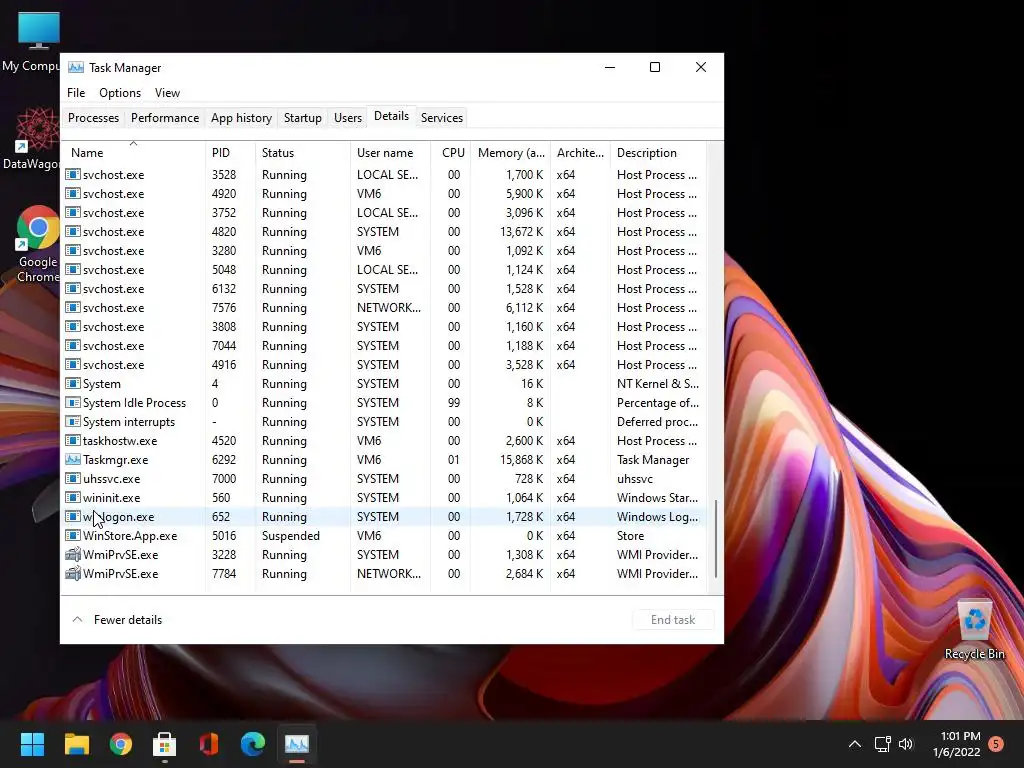1024x768 pixels.
Task: Click the uhssvc.exe process icon
Action: click(73, 478)
